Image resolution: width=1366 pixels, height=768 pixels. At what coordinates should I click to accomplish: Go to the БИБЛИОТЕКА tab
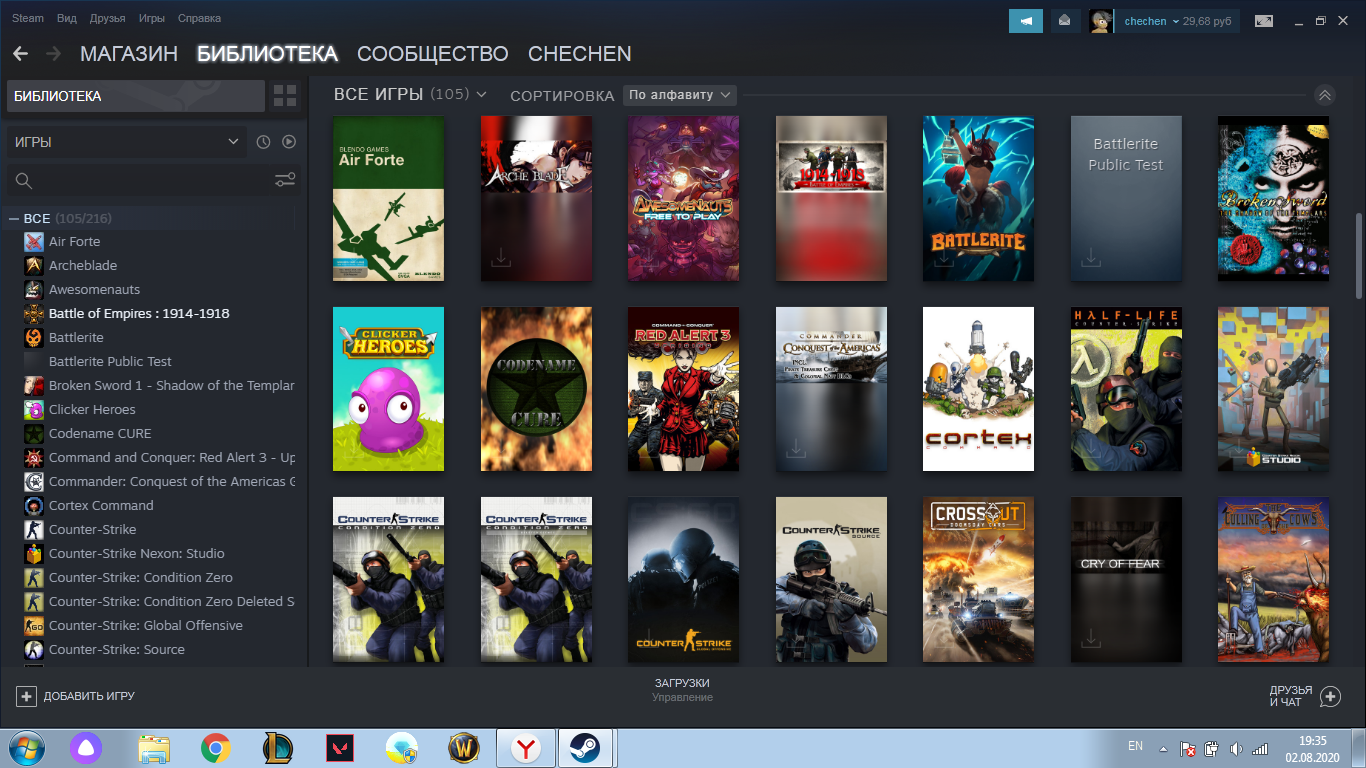tap(267, 54)
